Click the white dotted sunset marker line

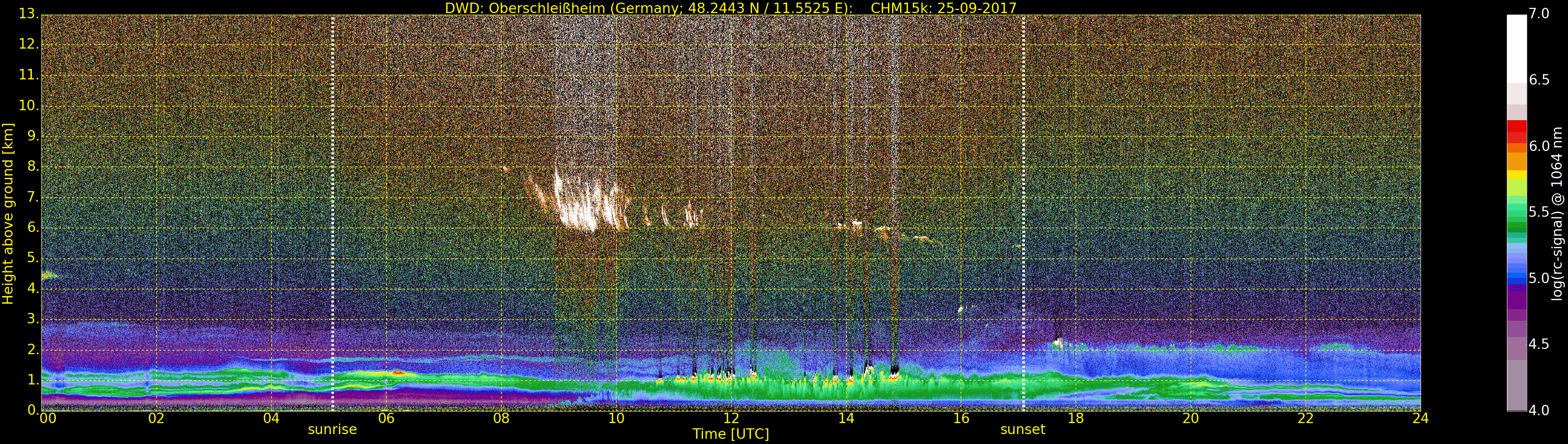coord(1023,213)
